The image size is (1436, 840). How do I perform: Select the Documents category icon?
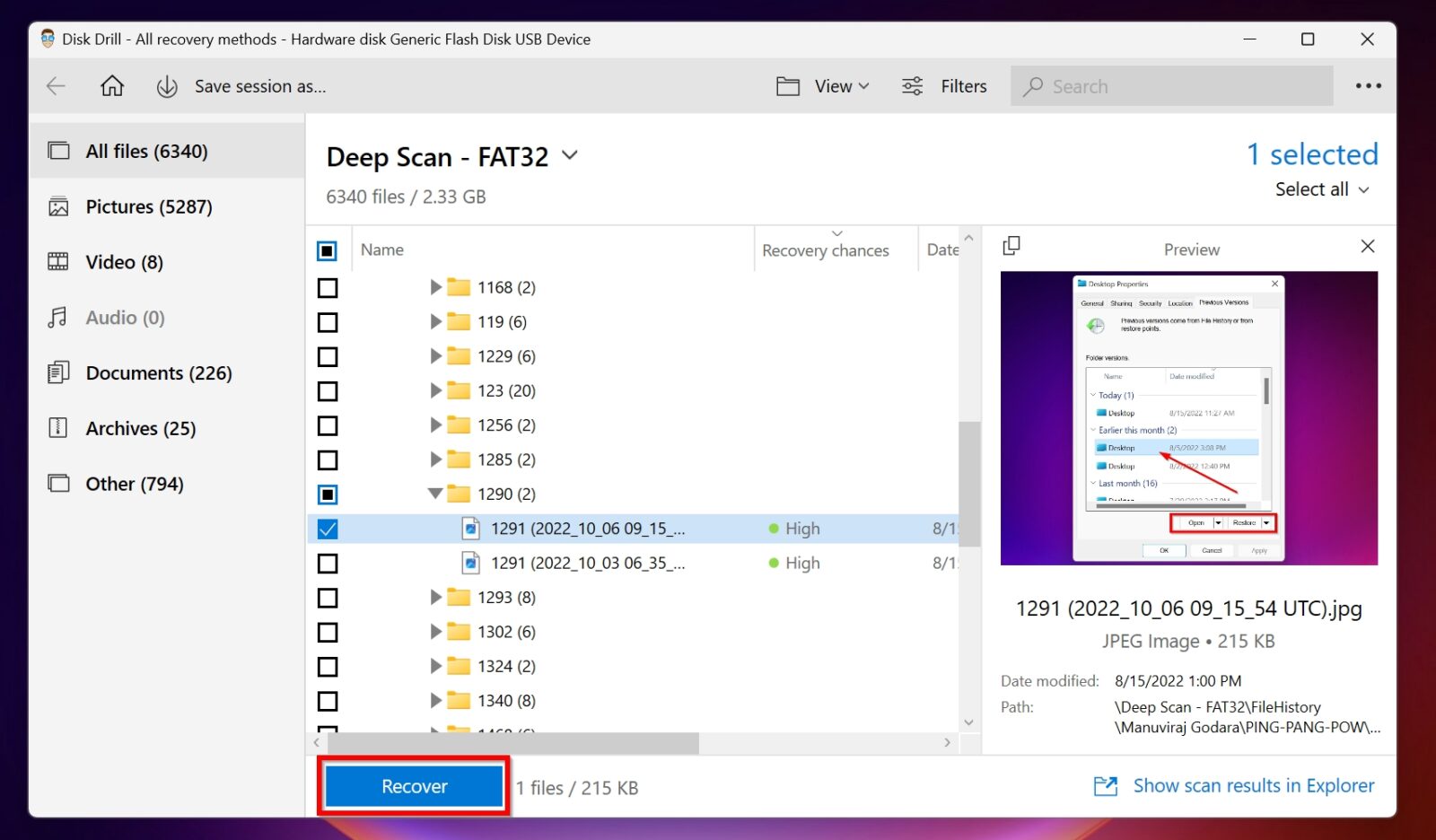57,372
